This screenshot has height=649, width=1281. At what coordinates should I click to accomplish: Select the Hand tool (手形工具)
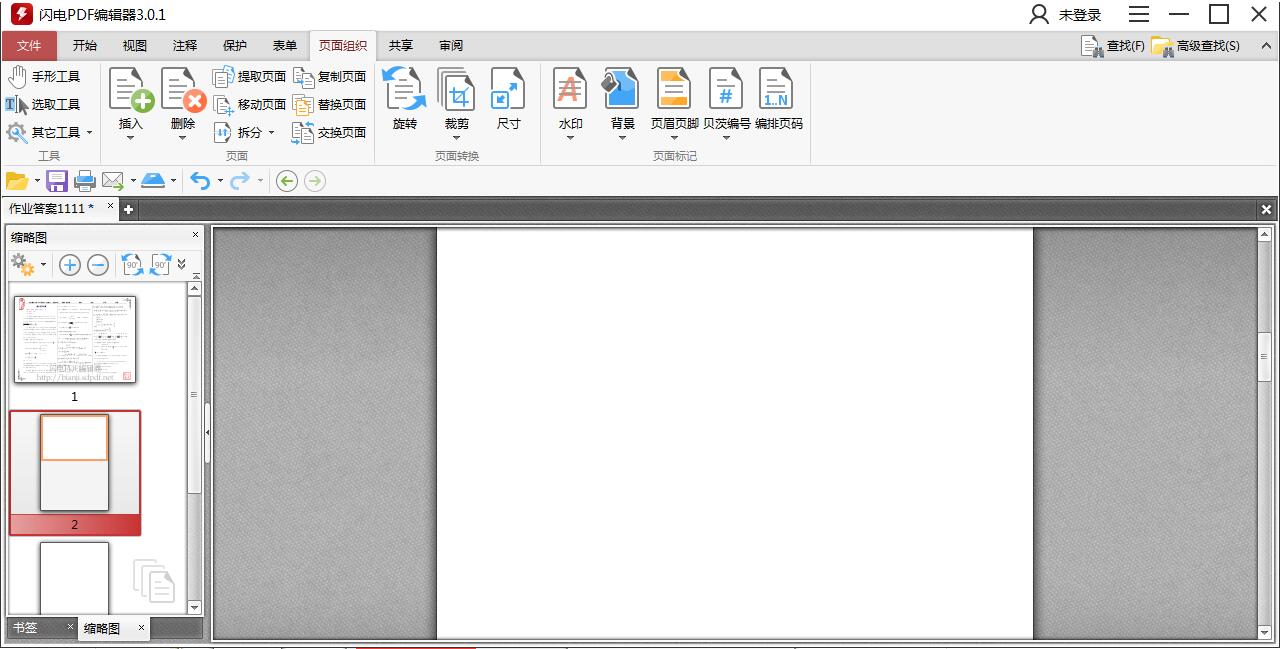[x=44, y=77]
